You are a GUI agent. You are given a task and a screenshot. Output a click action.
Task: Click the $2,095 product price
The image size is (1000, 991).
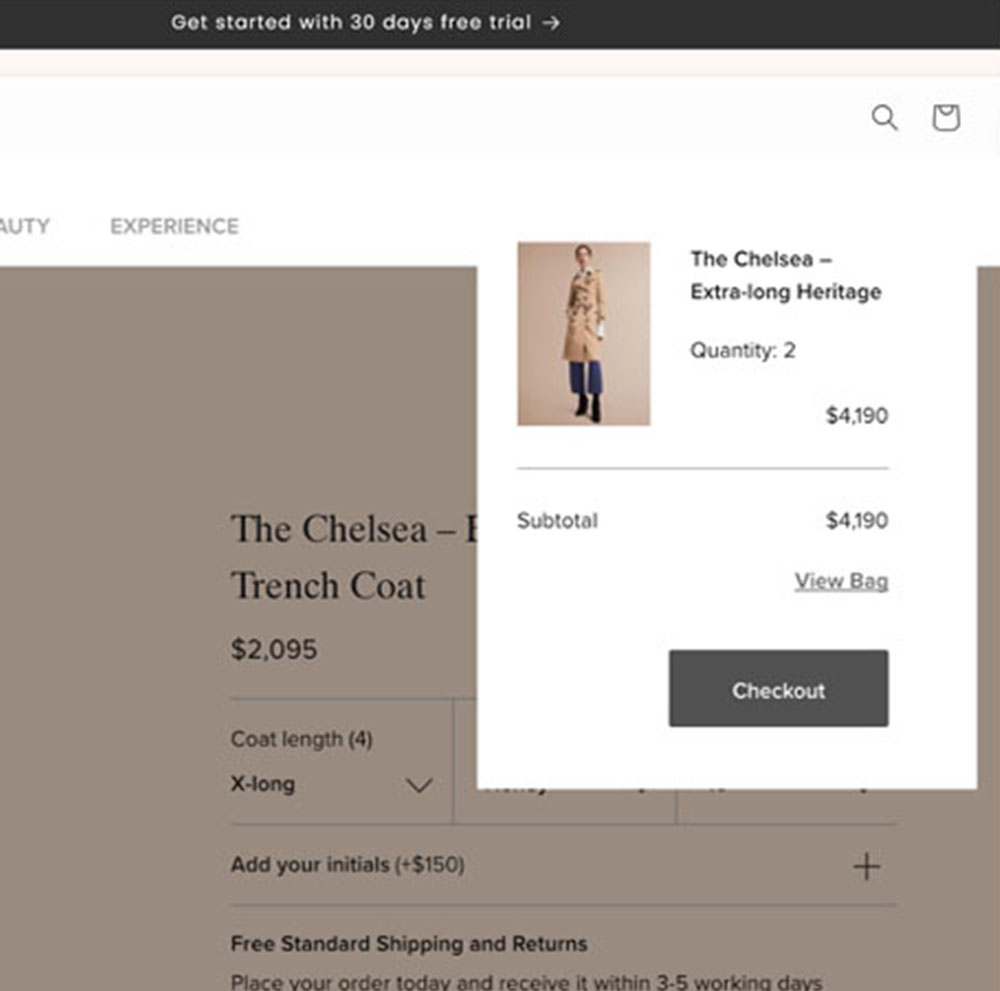273,649
